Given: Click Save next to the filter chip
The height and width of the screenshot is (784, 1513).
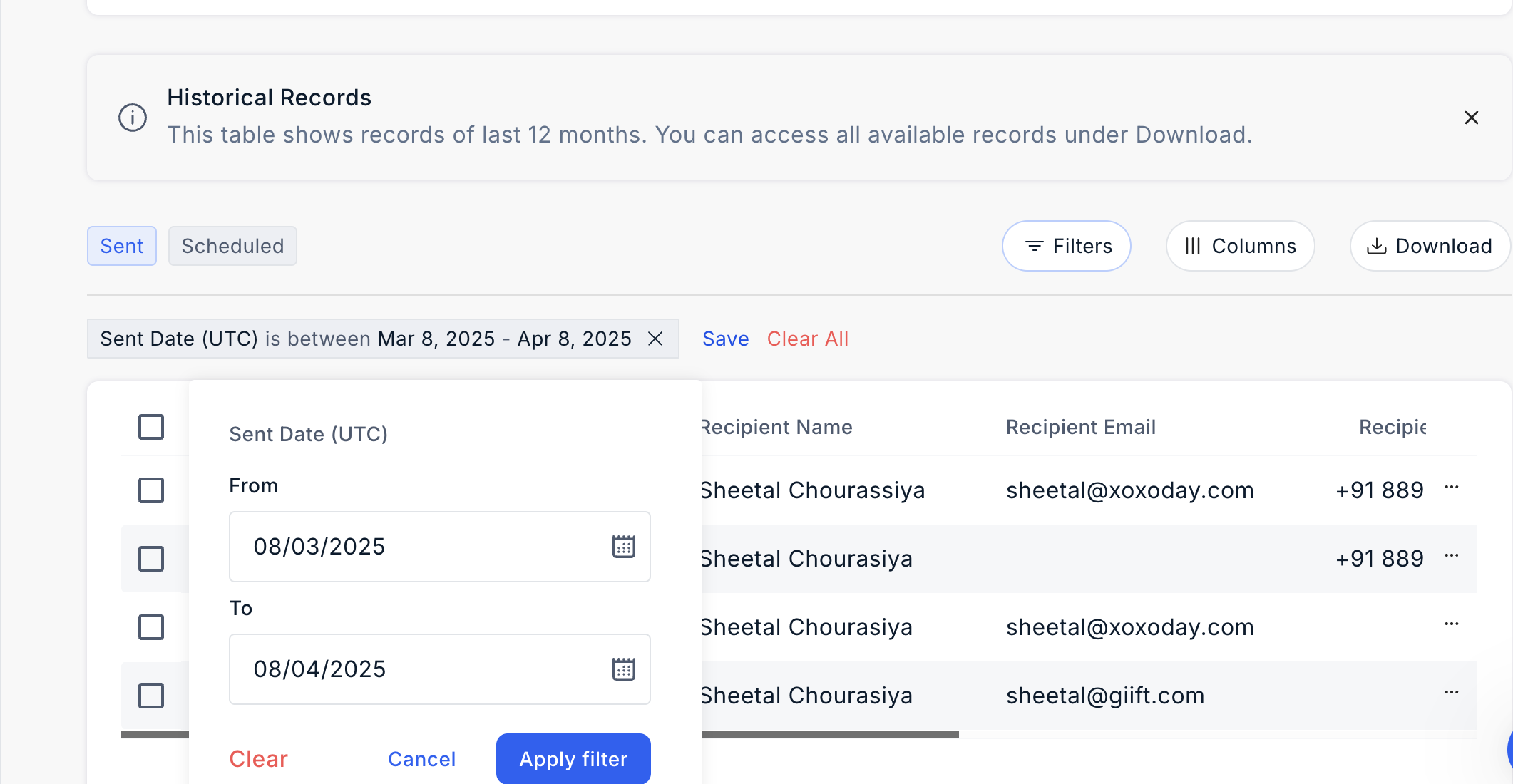Looking at the screenshot, I should point(725,339).
